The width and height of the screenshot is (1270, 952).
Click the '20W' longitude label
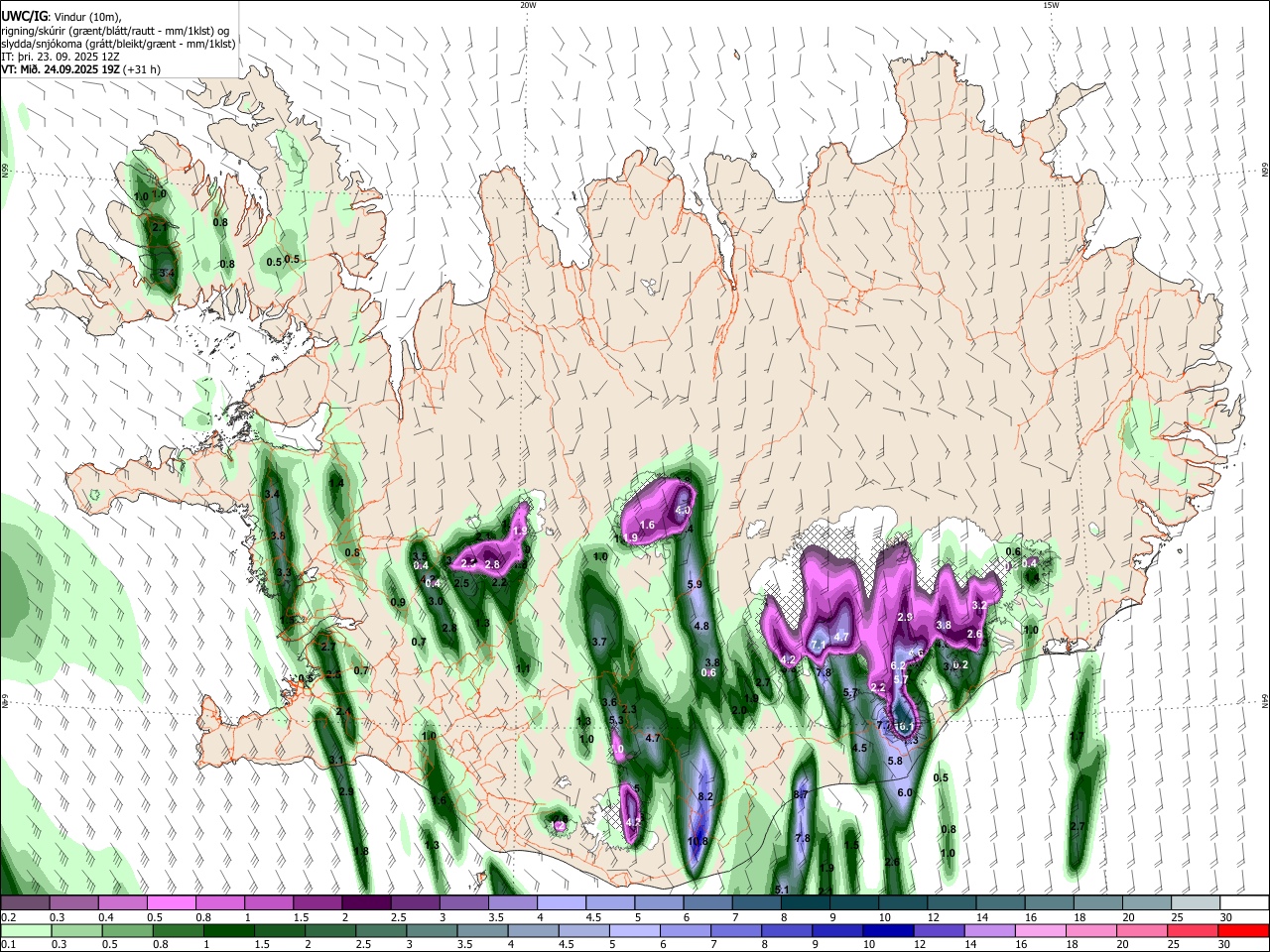point(528,5)
